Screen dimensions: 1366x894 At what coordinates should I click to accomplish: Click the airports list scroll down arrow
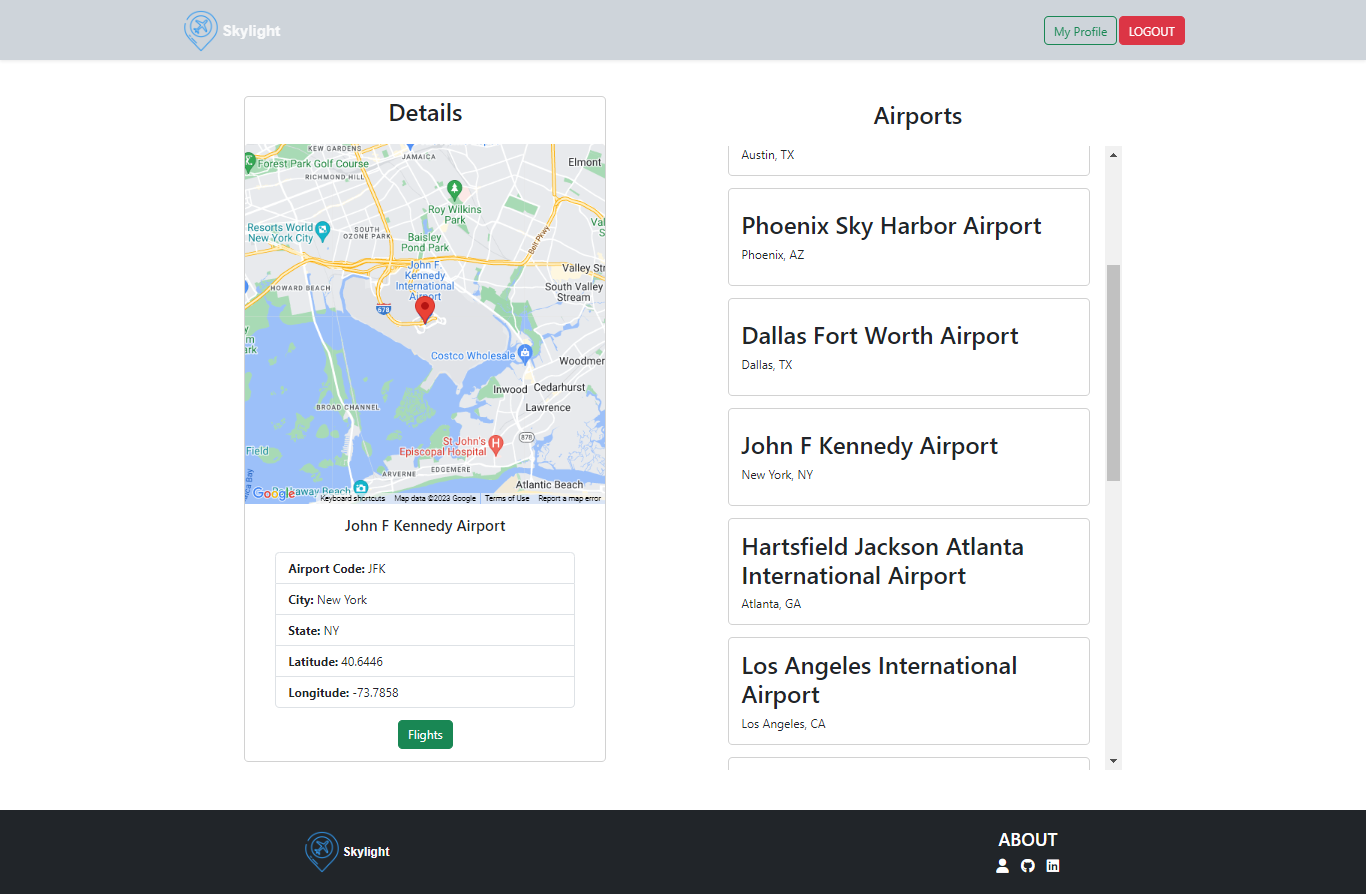[1114, 761]
